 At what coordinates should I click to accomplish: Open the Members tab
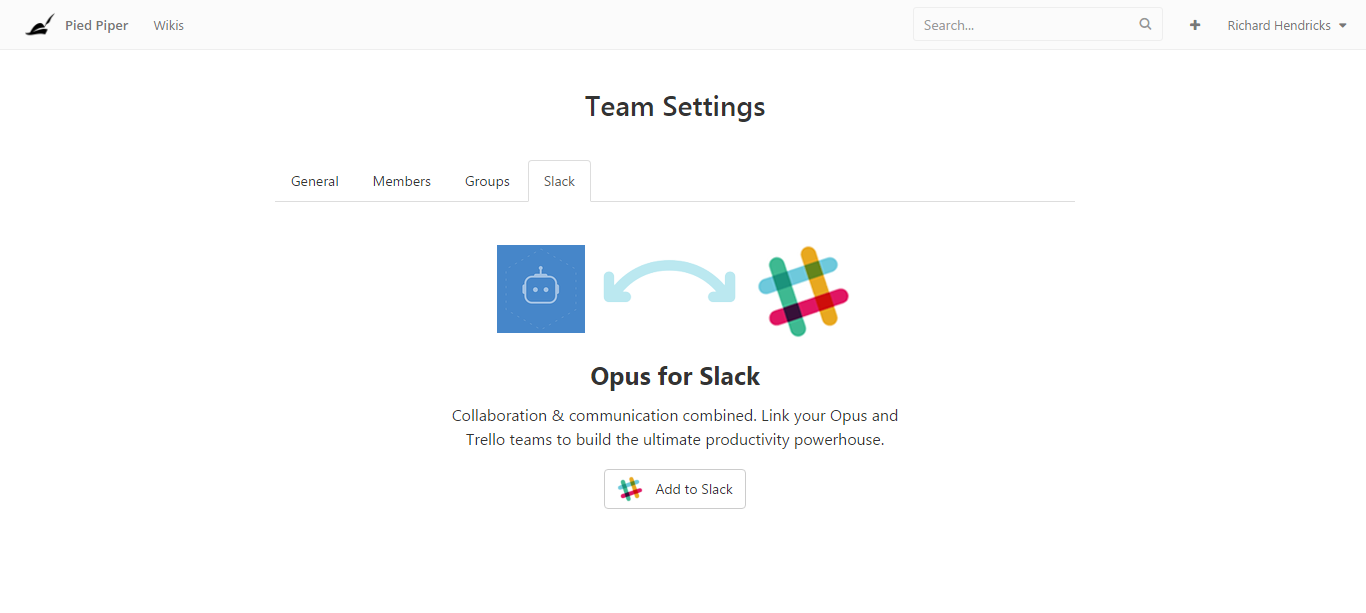point(401,181)
